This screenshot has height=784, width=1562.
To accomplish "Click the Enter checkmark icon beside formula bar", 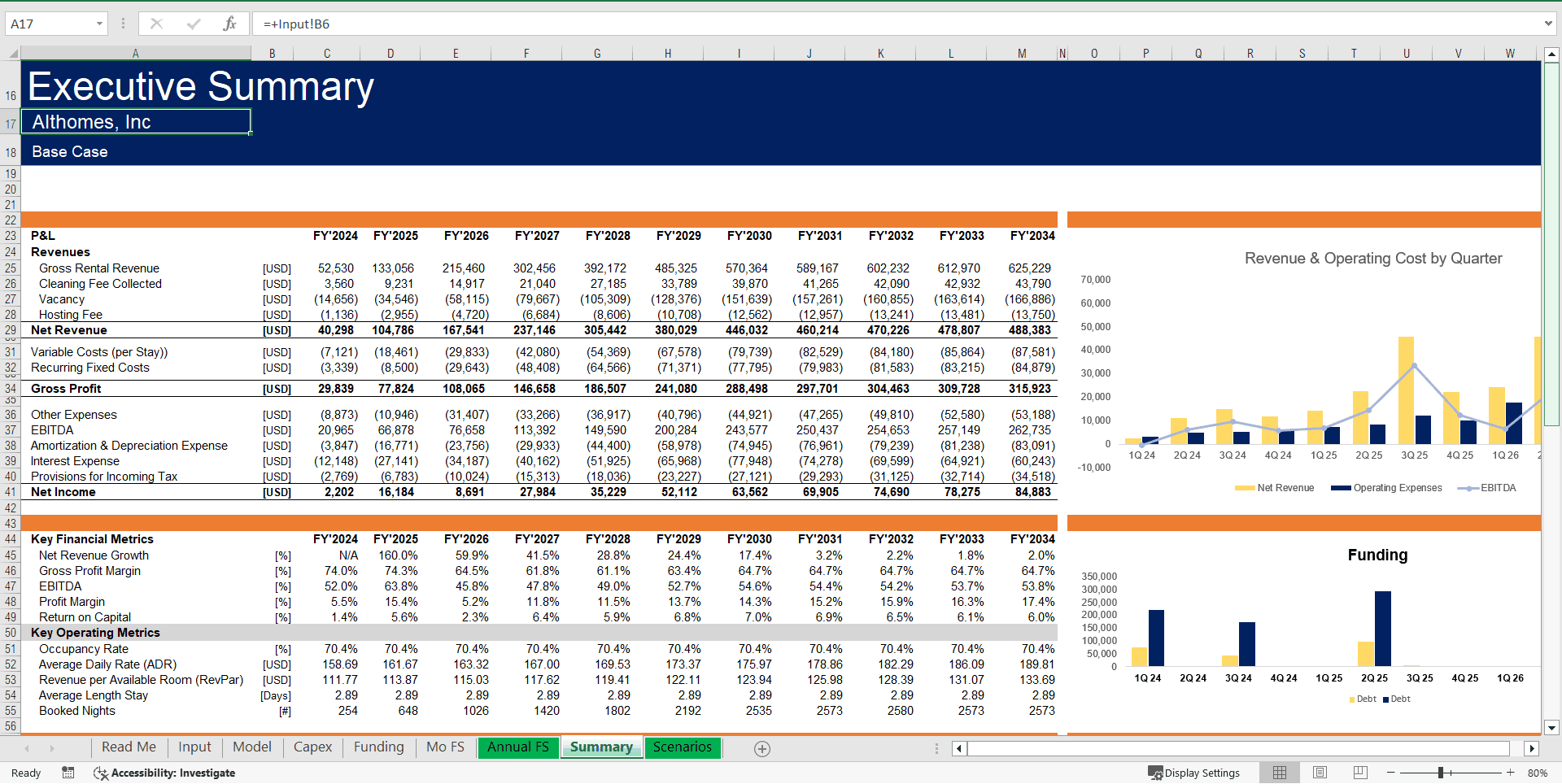I will [x=193, y=24].
